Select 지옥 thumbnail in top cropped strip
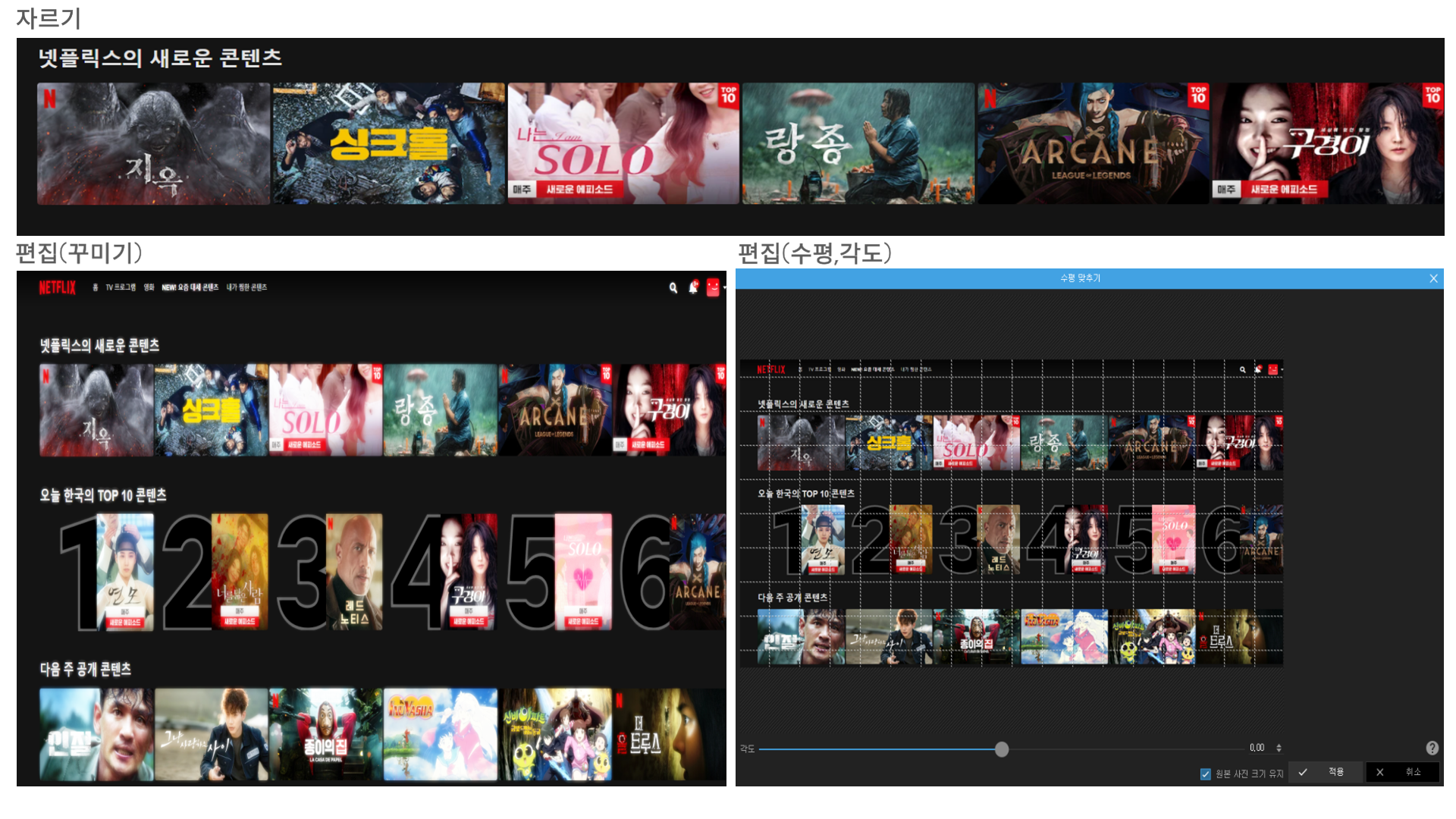 [153, 143]
